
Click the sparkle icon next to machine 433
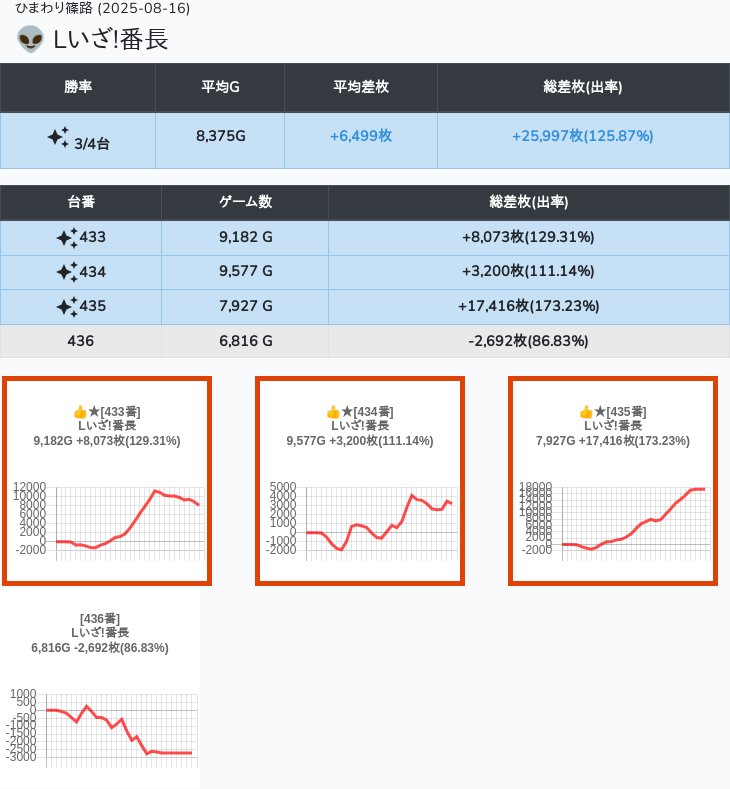[x=66, y=238]
